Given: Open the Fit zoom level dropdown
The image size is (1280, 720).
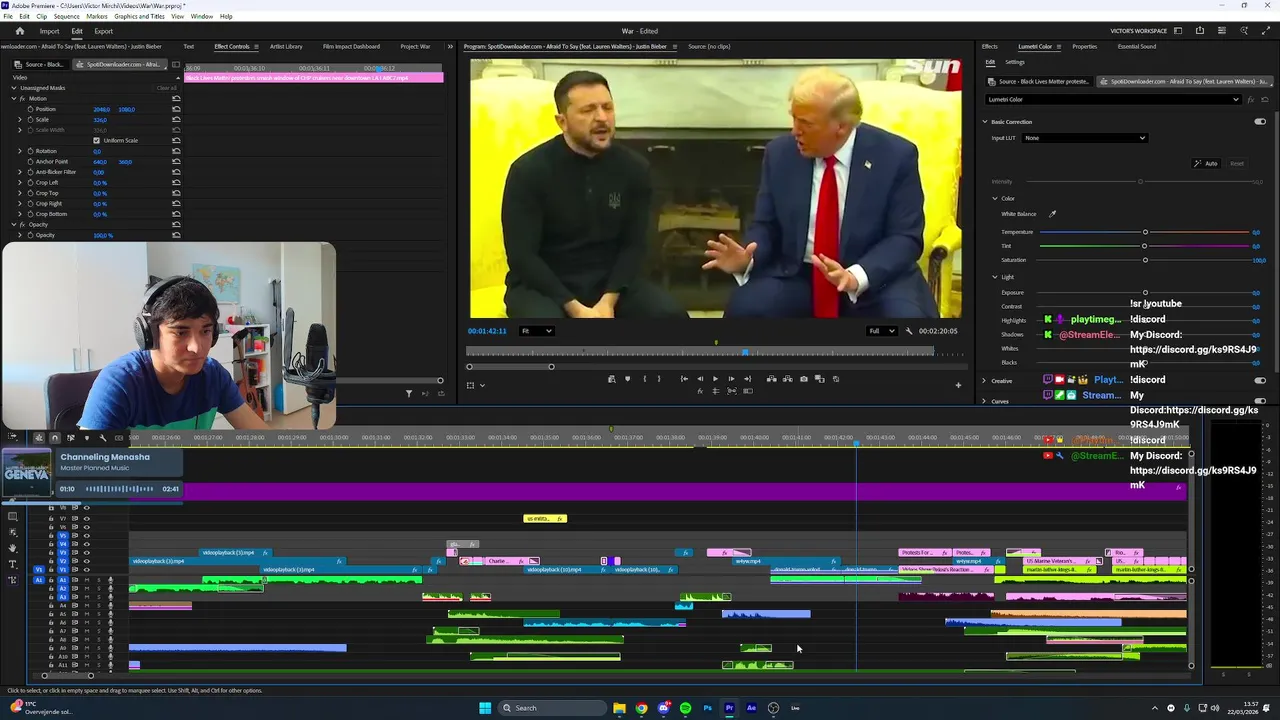Looking at the screenshot, I should [536, 331].
